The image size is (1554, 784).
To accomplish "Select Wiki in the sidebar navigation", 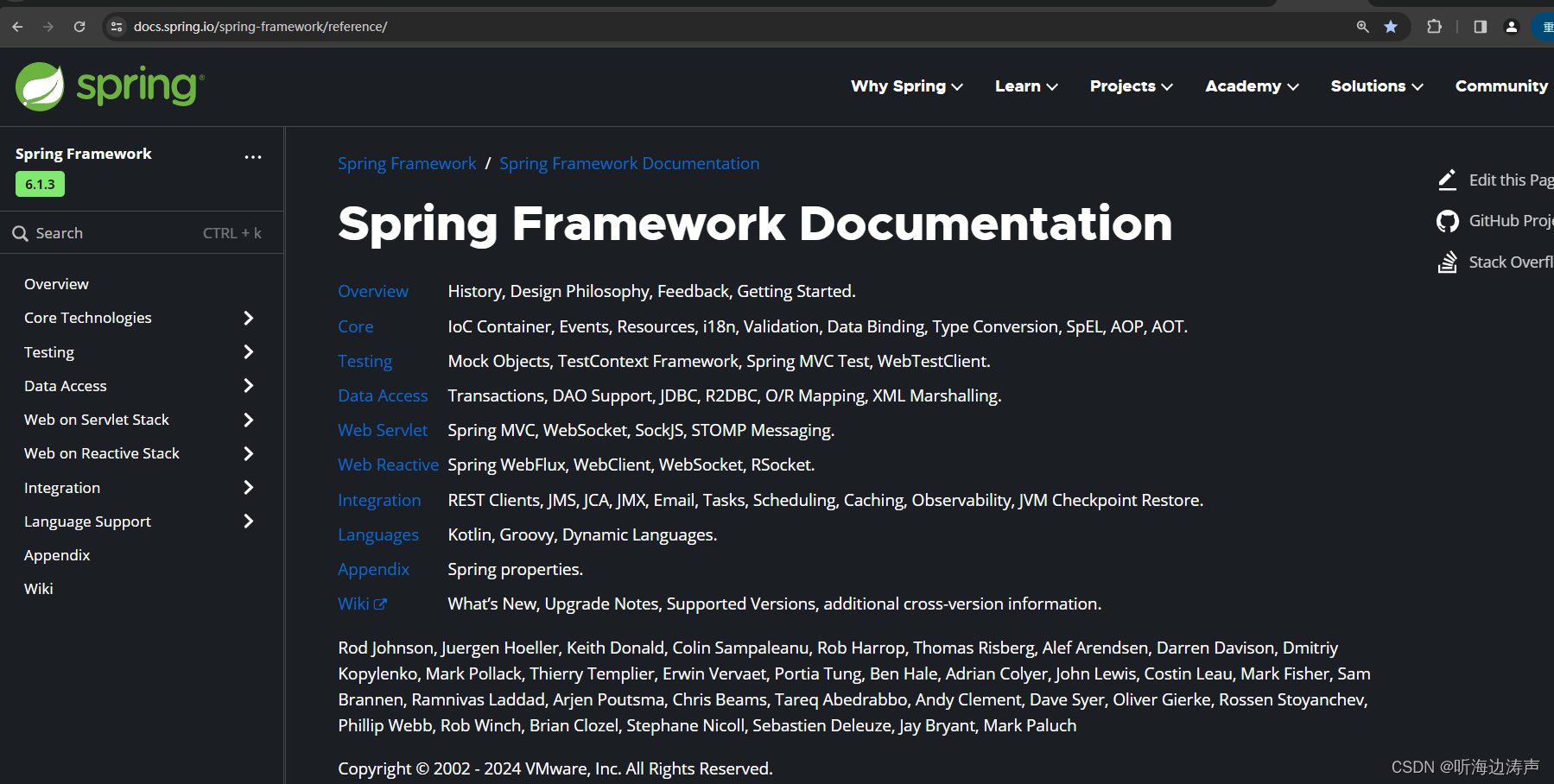I will (x=39, y=589).
